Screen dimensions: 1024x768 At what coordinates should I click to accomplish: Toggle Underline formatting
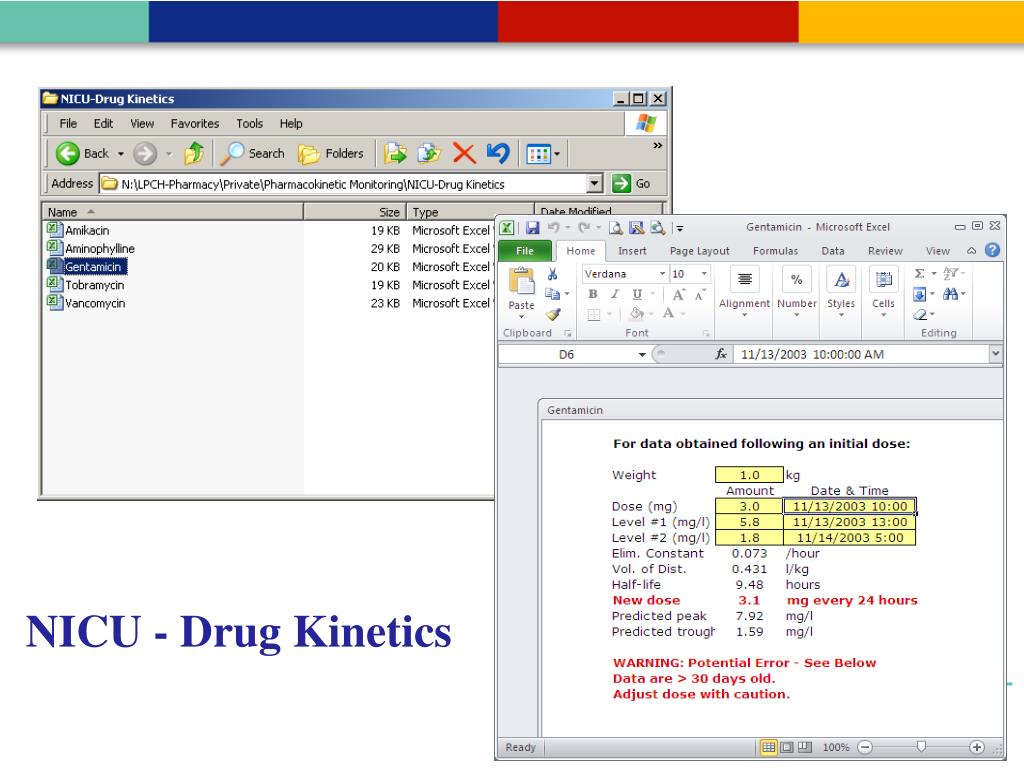[x=637, y=295]
